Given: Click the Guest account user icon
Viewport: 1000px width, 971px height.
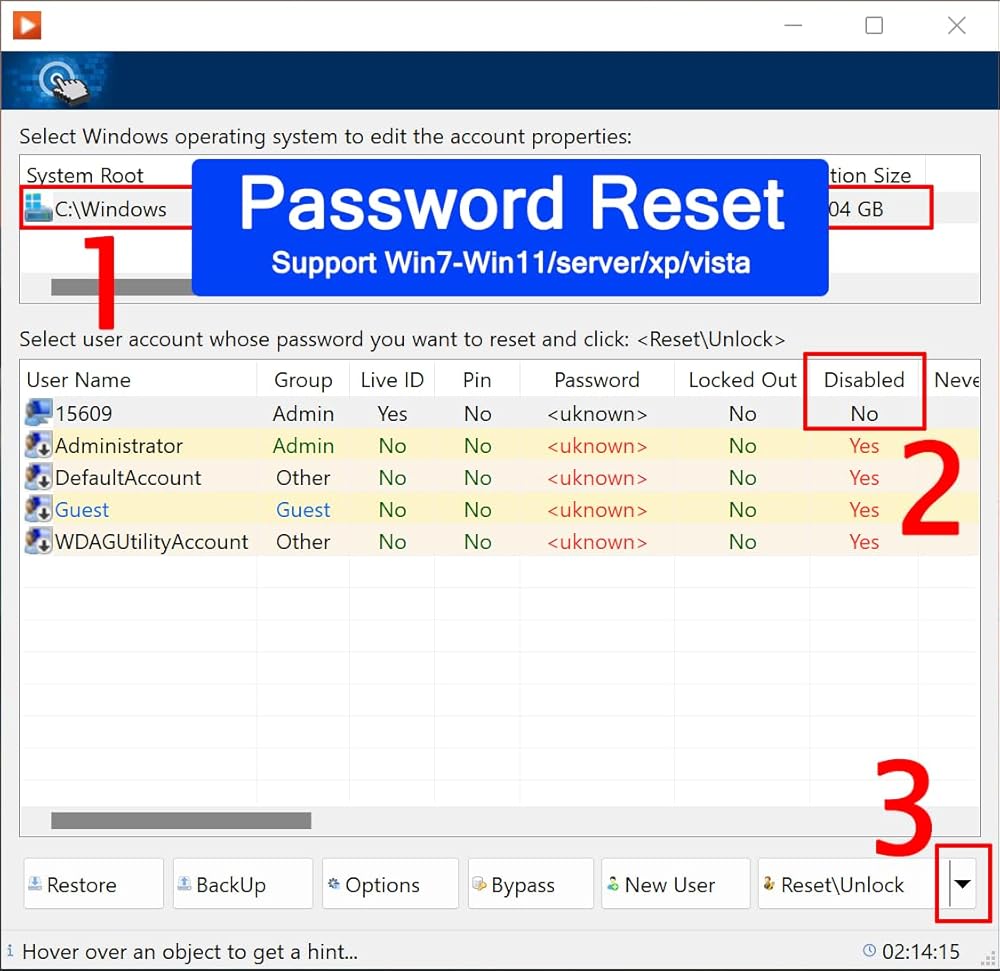Looking at the screenshot, I should point(39,510).
